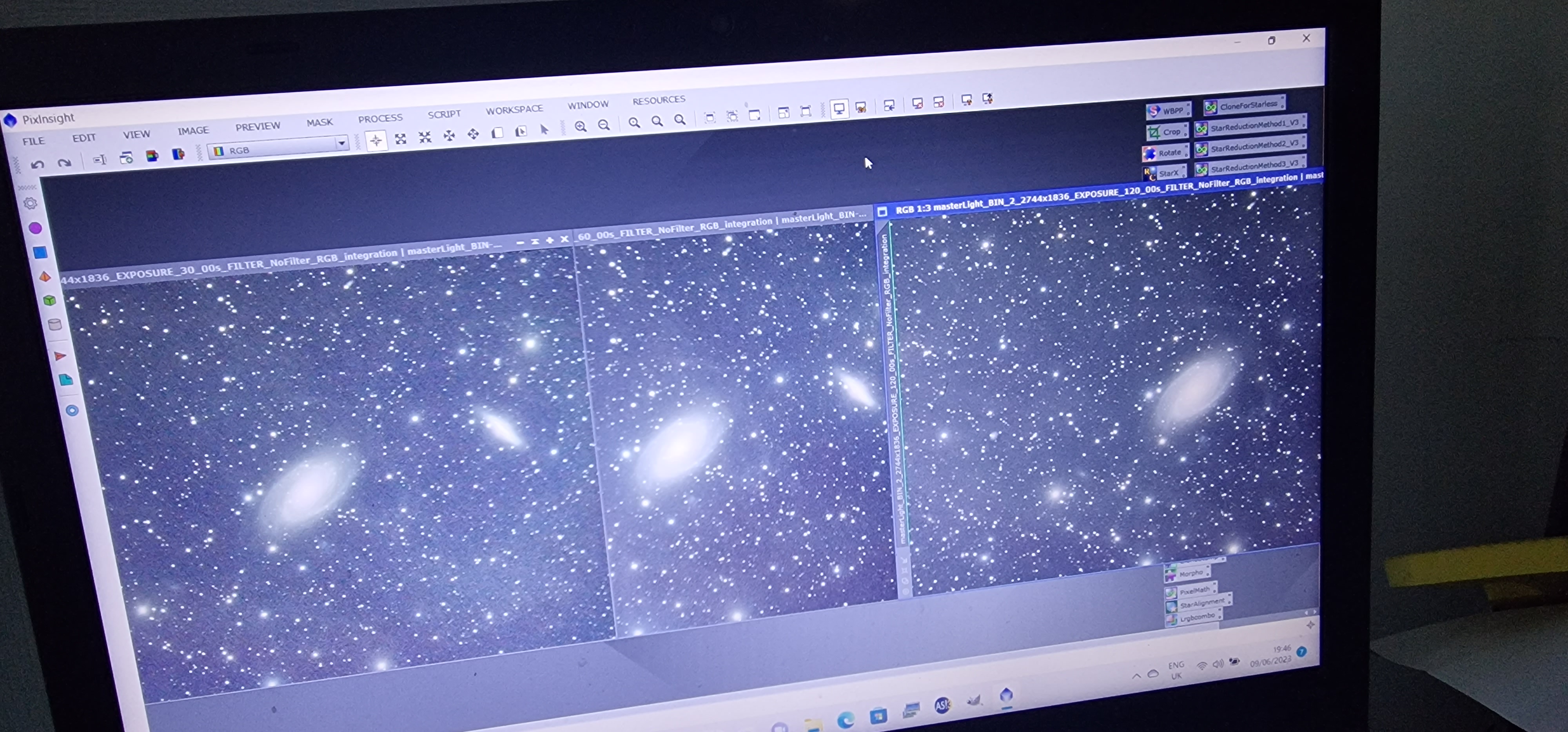The image size is (1568, 732).
Task: Select the New Preview tool icon
Action: pyautogui.click(x=497, y=133)
